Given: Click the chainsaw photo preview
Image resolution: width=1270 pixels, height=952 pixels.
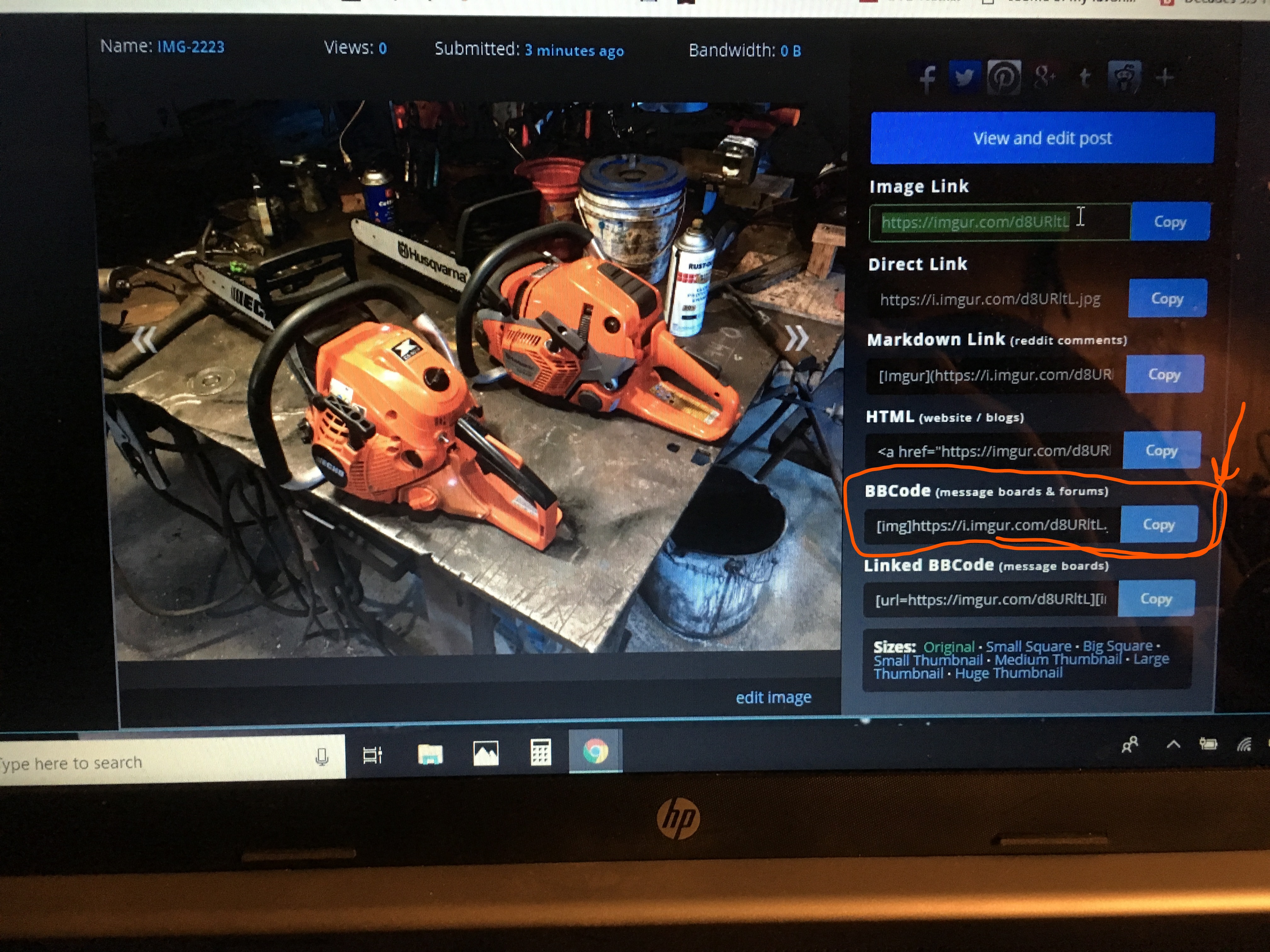Looking at the screenshot, I should [x=471, y=379].
